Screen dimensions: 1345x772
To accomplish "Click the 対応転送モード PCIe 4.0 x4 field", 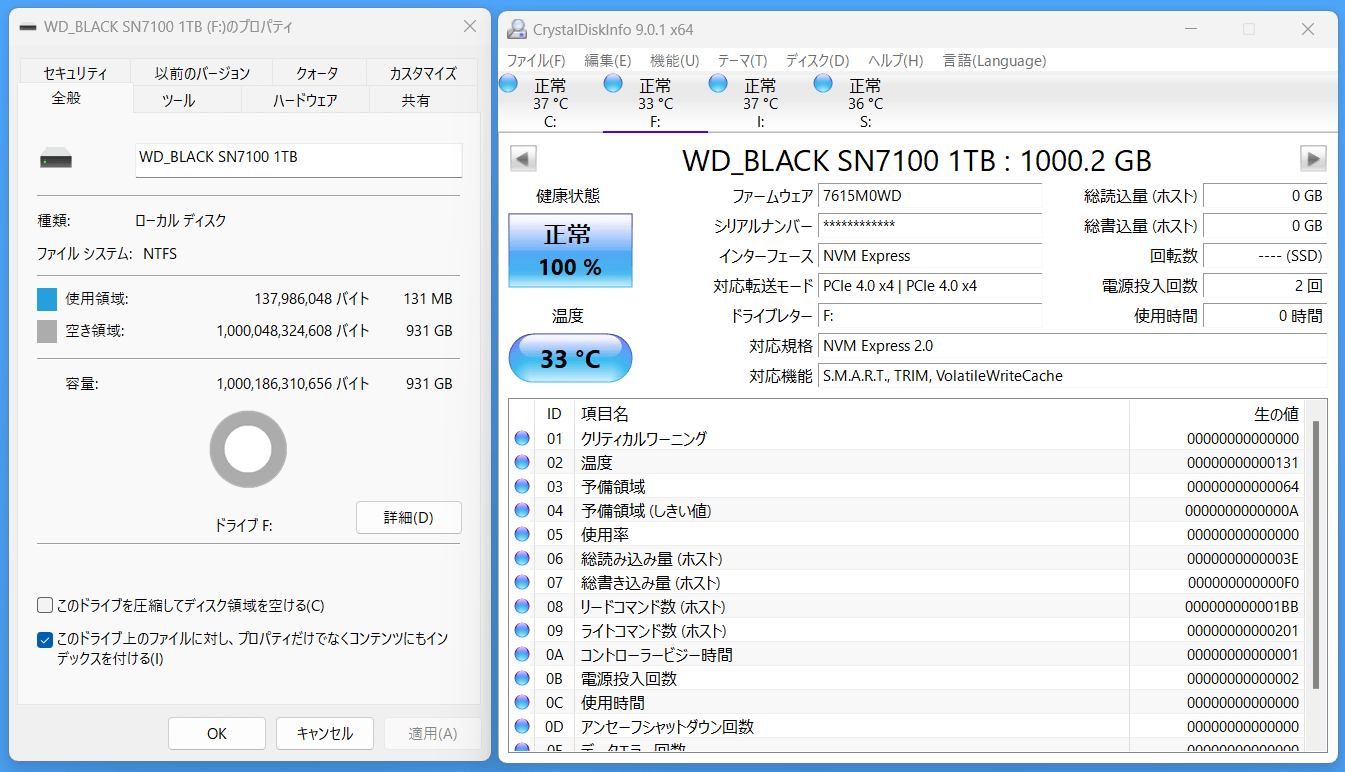I will [930, 286].
